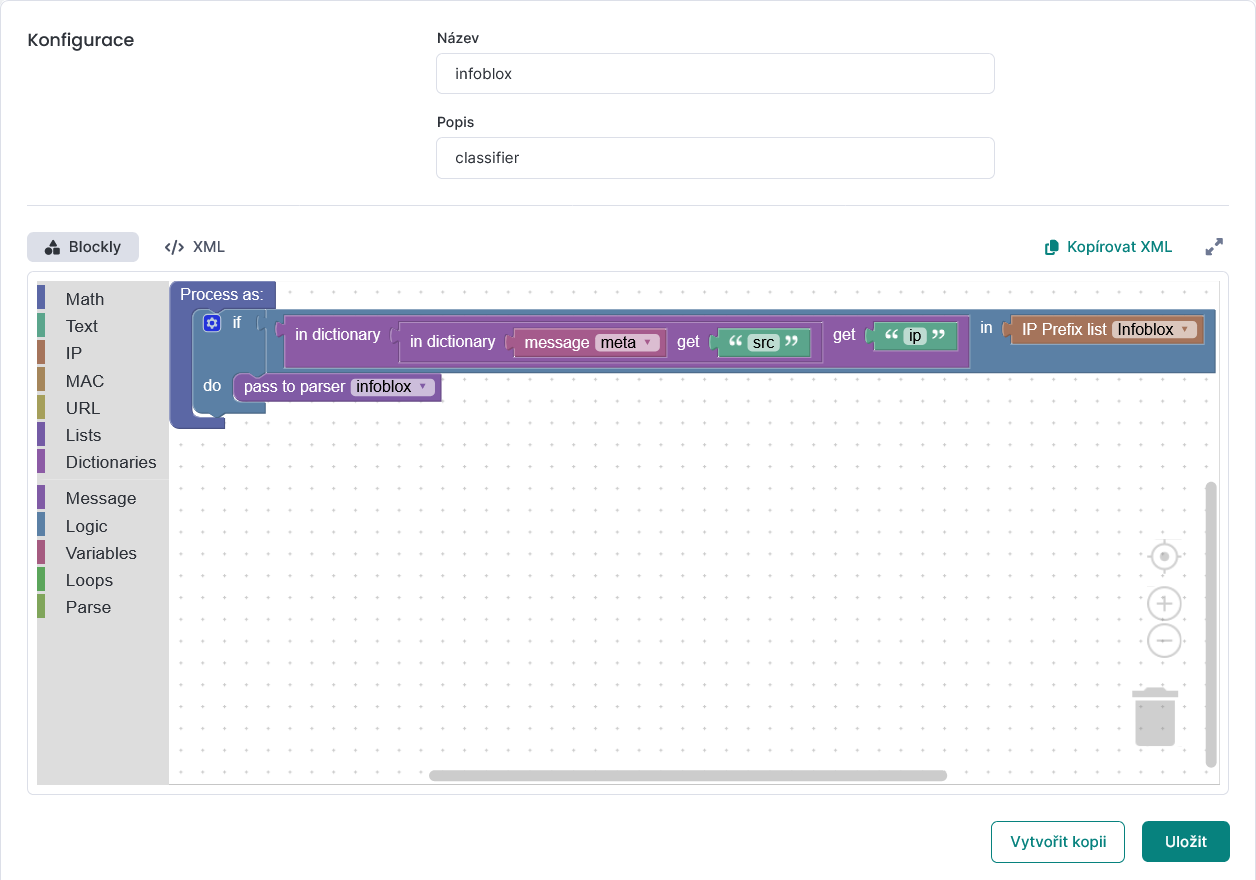The height and width of the screenshot is (880, 1256).
Task: Click the horizontal workspace scrollbar
Action: 687,776
